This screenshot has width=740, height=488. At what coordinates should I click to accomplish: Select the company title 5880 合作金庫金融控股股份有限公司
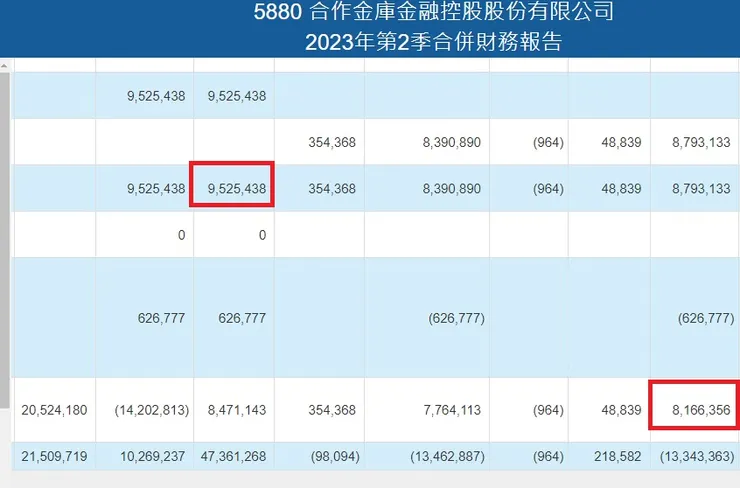(433, 12)
